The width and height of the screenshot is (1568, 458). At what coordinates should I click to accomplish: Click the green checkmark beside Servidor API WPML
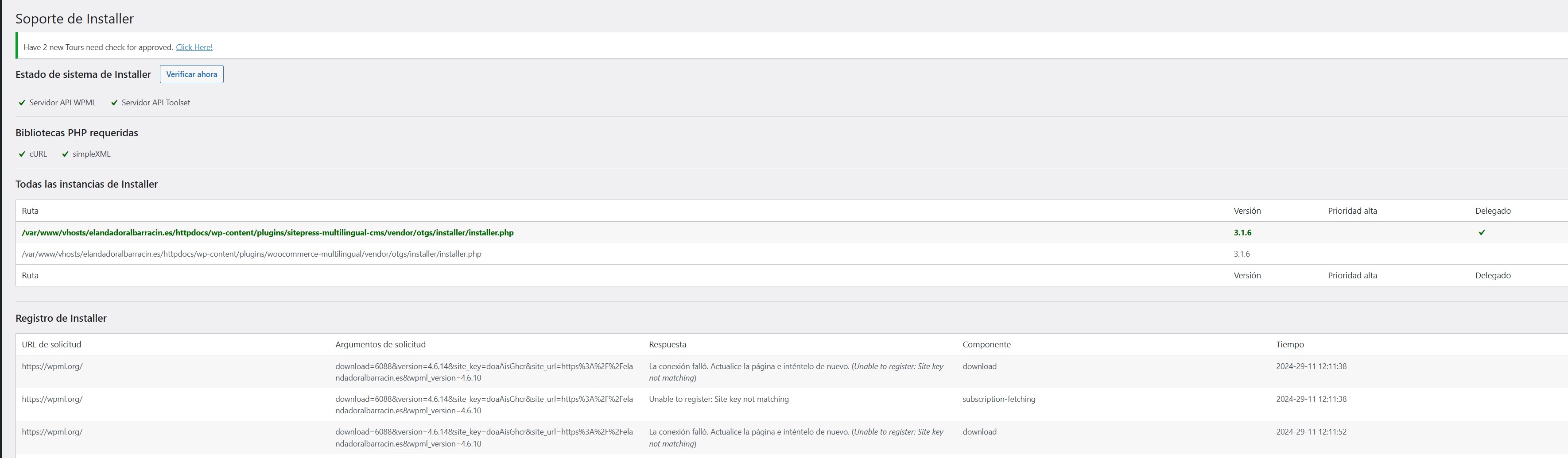click(22, 103)
